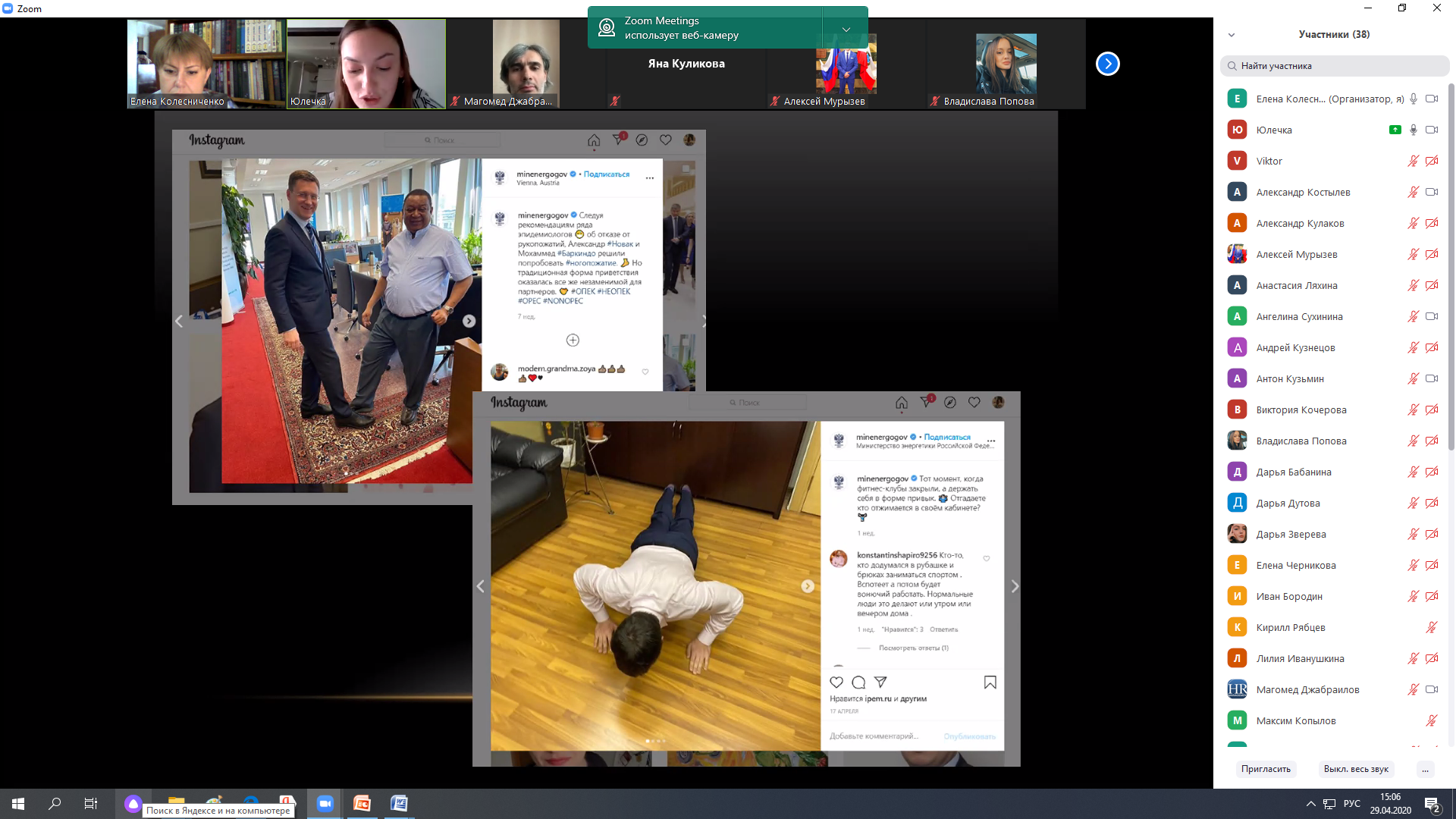The width and height of the screenshot is (1456, 819).
Task: Click the next video thumbnails arrow
Action: click(x=1107, y=64)
